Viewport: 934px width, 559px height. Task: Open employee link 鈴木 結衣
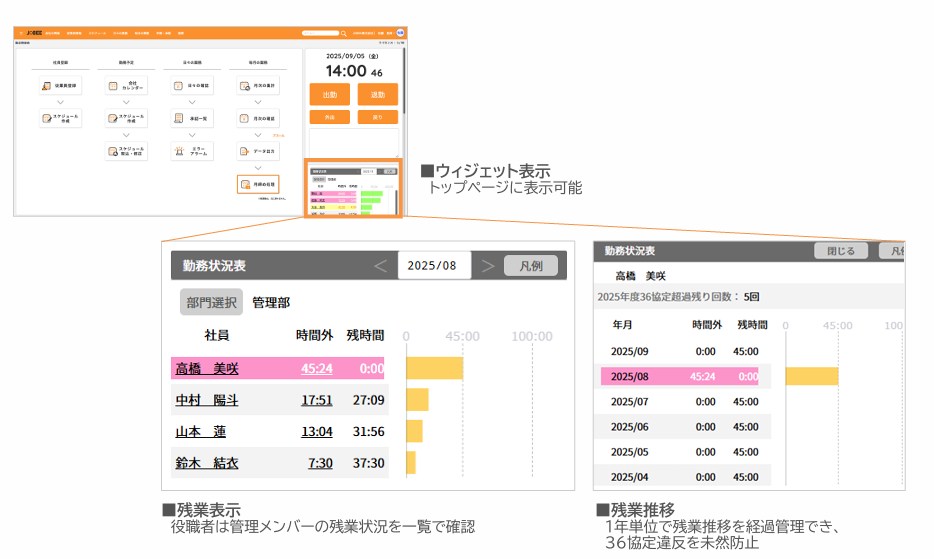(x=207, y=463)
